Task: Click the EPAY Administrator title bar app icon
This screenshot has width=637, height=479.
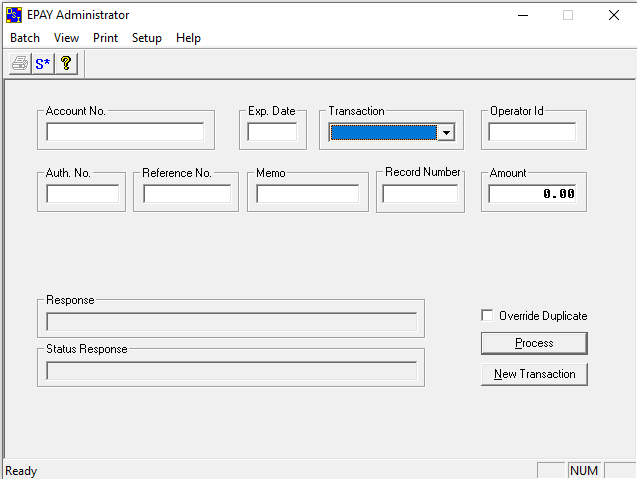Action: (14, 15)
